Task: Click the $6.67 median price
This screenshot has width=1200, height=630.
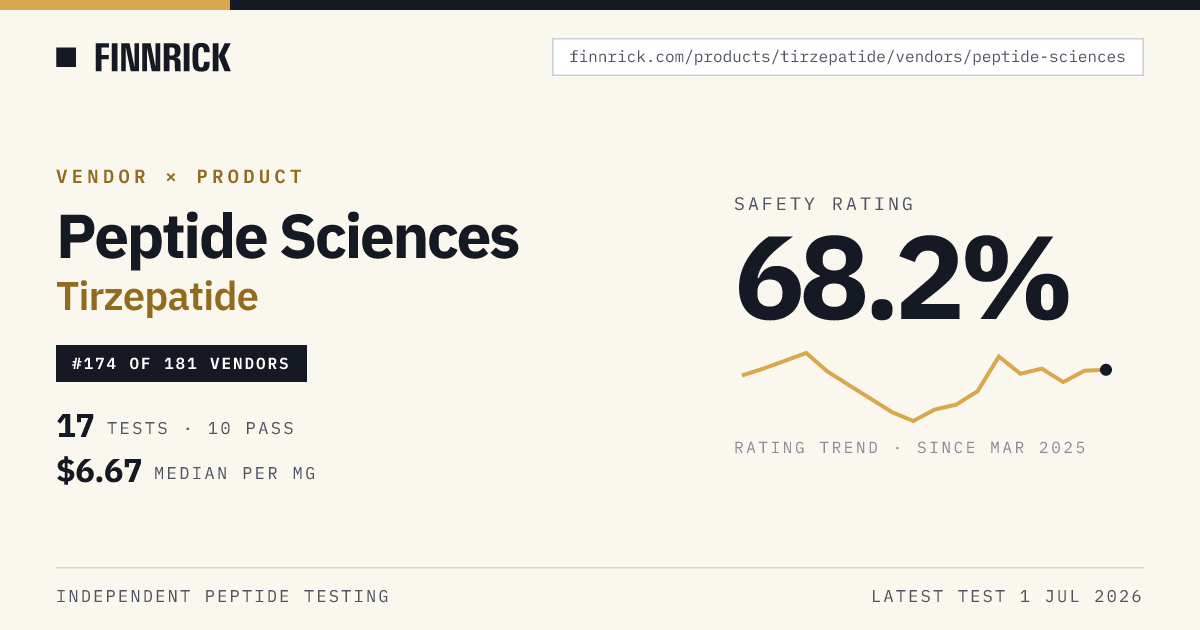Action: (99, 471)
